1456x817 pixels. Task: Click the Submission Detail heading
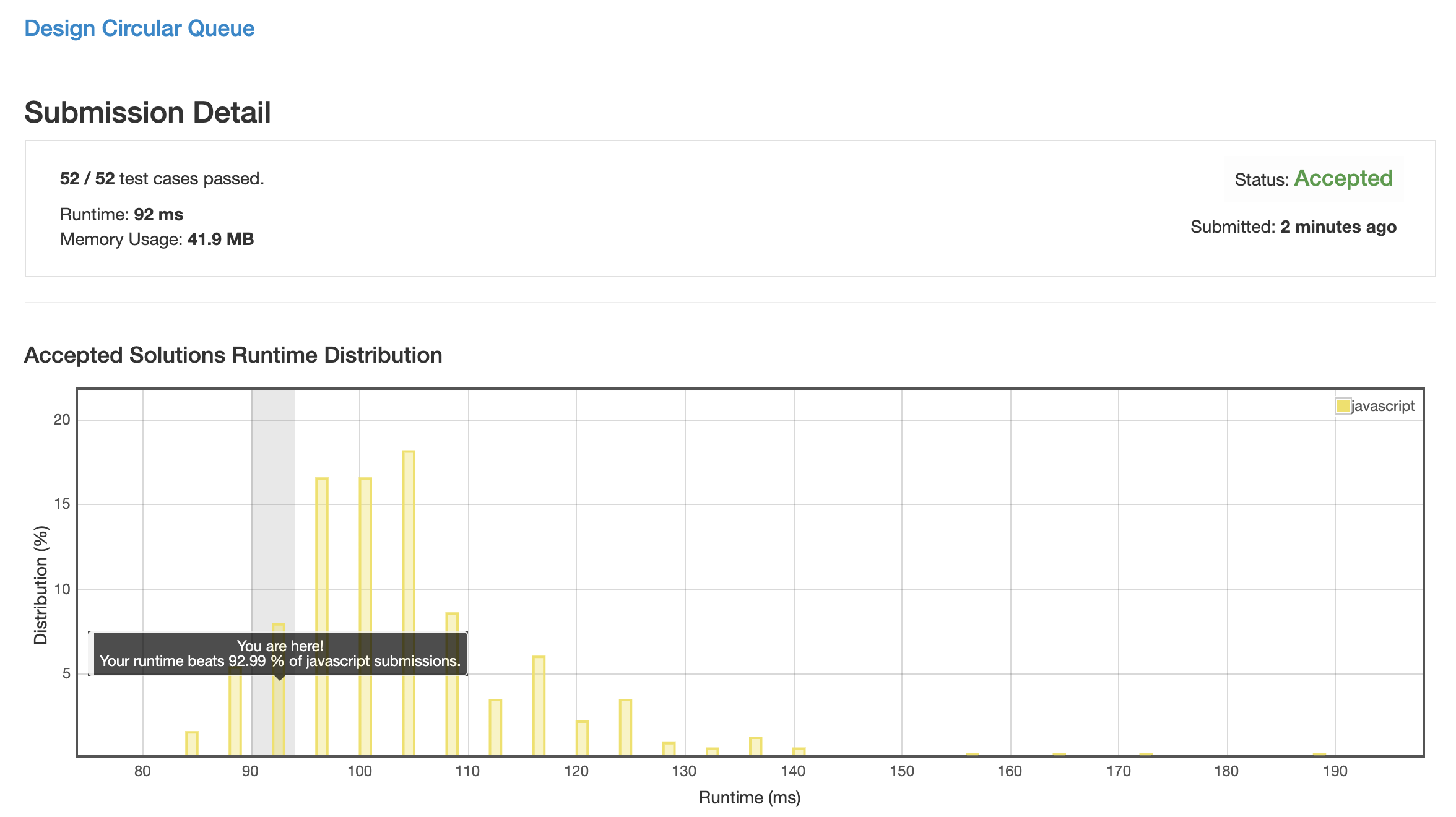(x=147, y=113)
